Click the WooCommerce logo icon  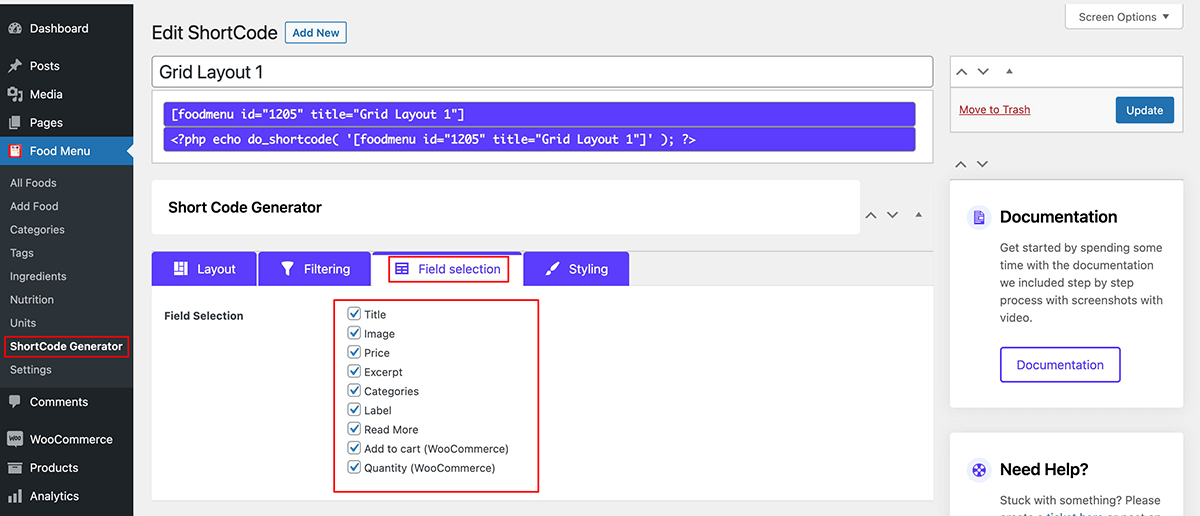pyautogui.click(x=15, y=439)
